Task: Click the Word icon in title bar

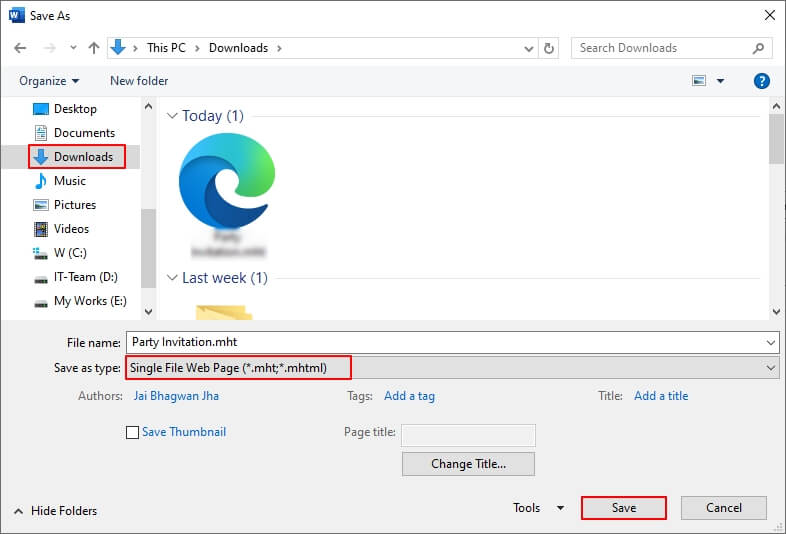Action: click(x=17, y=16)
